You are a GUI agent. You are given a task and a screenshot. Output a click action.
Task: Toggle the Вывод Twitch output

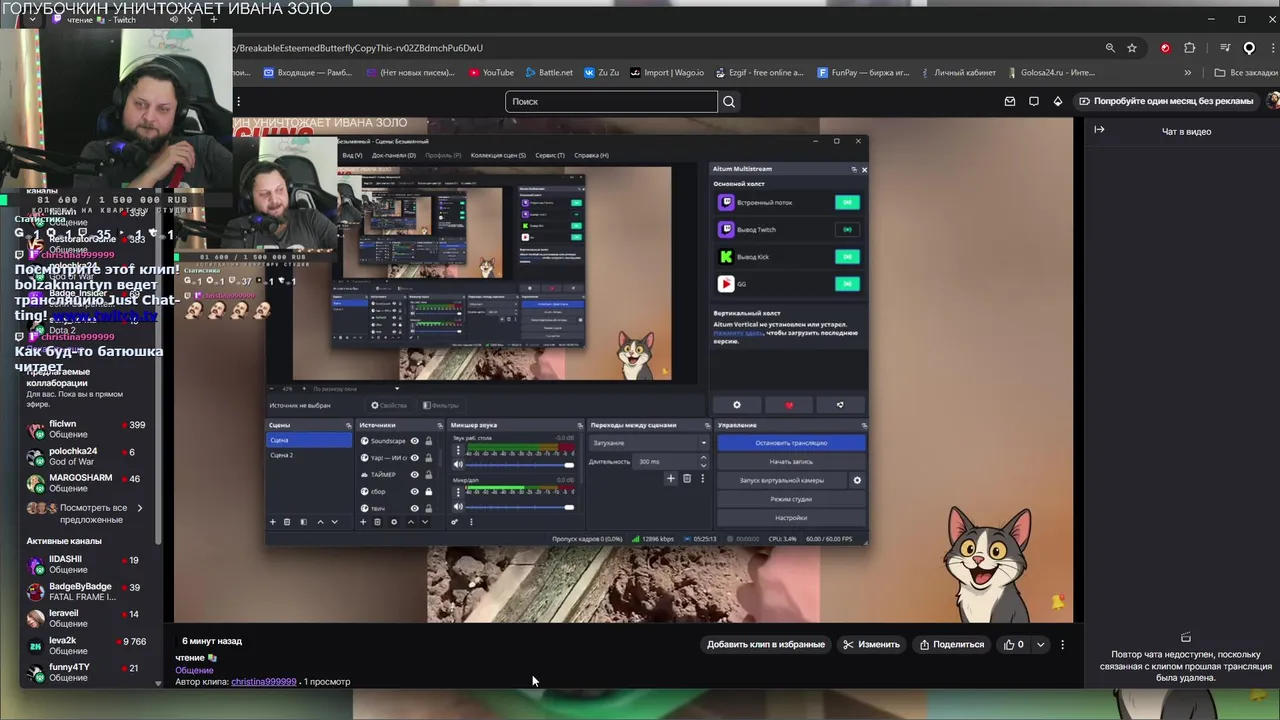[847, 229]
